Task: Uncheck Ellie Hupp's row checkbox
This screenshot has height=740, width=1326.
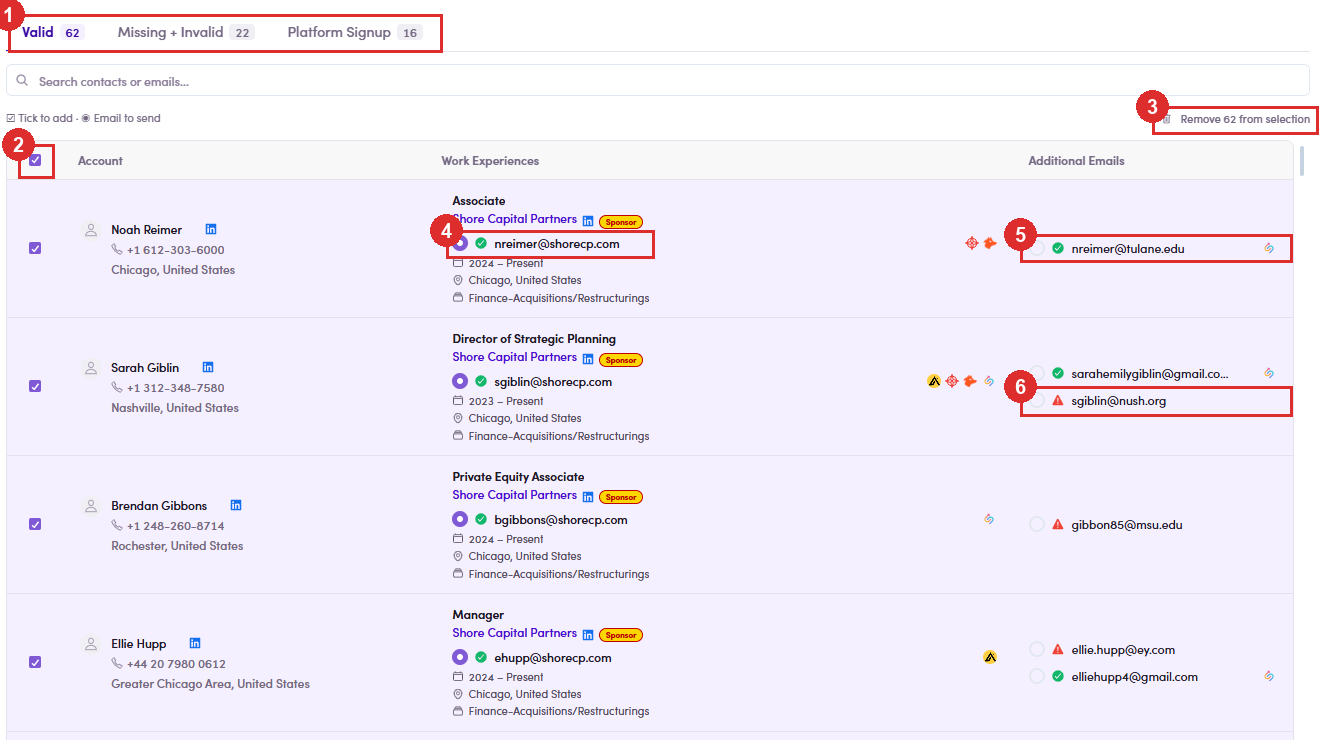Action: click(36, 662)
